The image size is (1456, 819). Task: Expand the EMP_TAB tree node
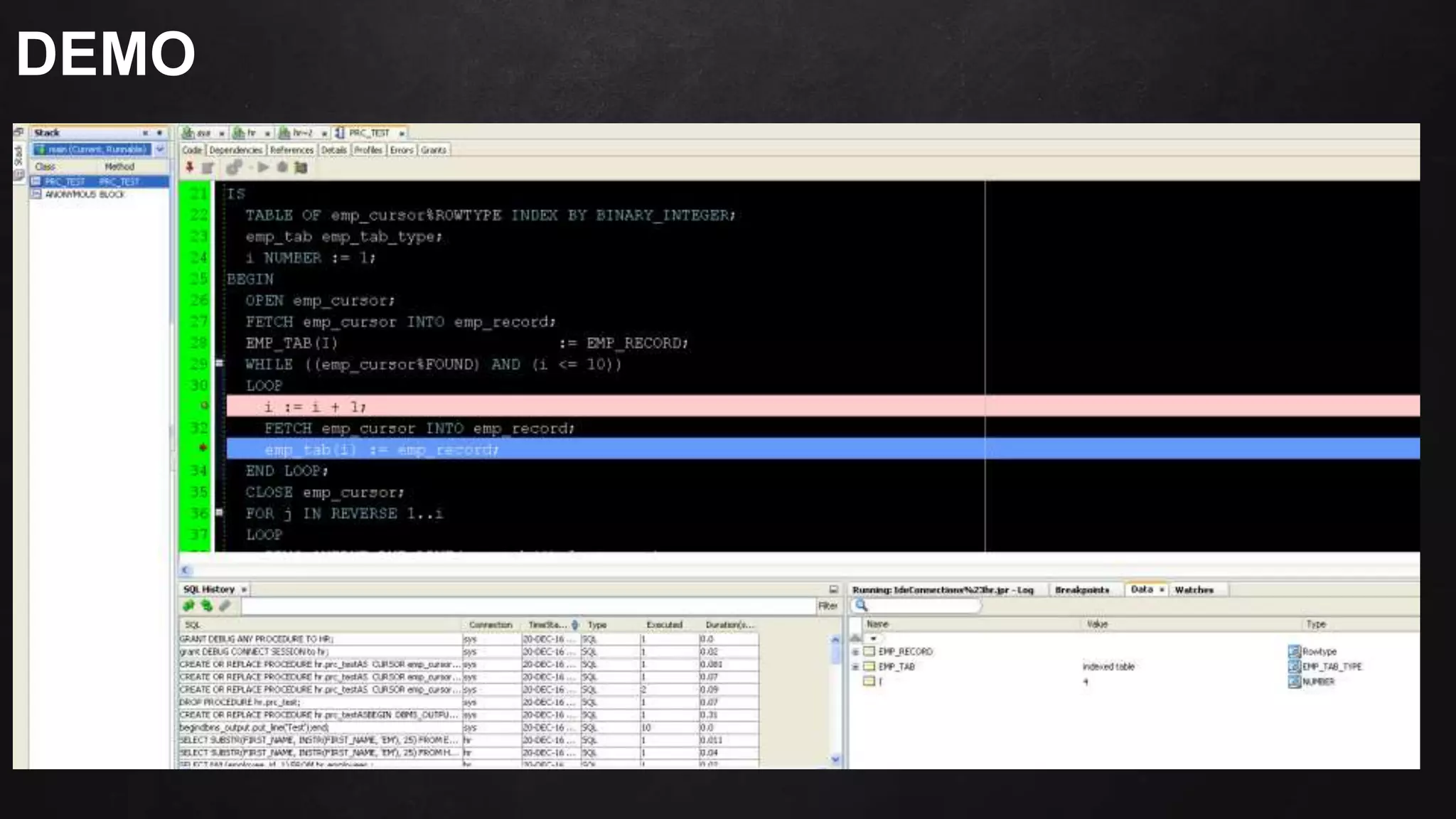[856, 667]
